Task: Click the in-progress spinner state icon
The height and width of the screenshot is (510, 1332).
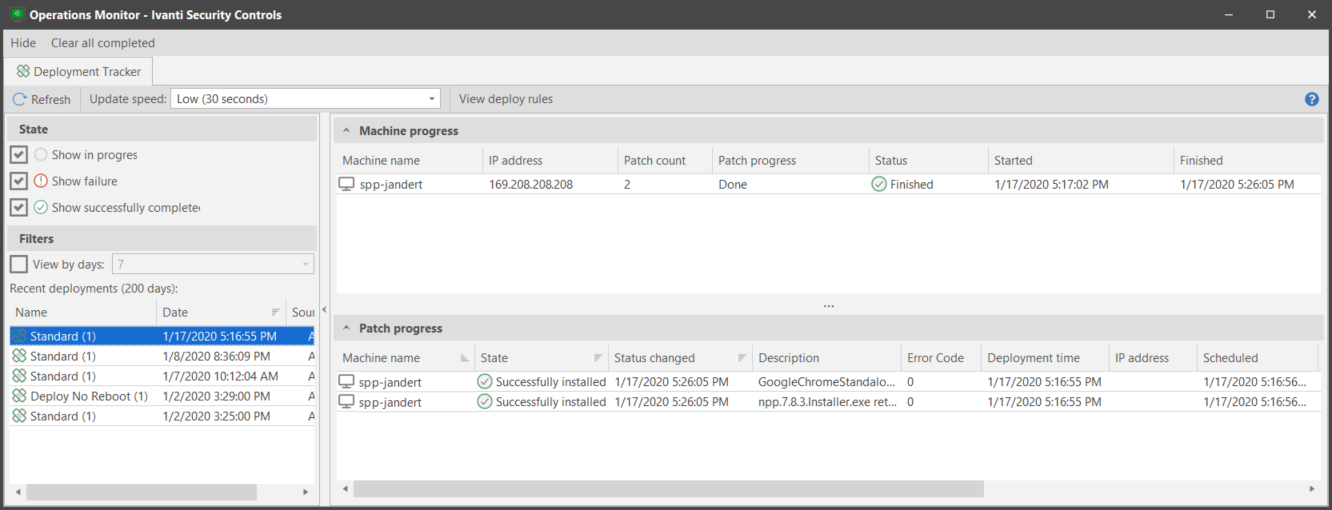Action: click(41, 155)
